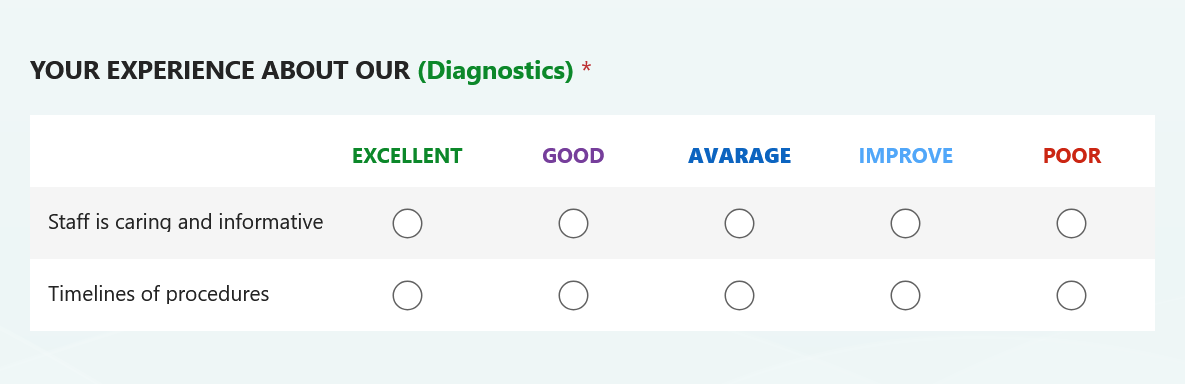Click the Timelines of procedures row label

(x=159, y=294)
